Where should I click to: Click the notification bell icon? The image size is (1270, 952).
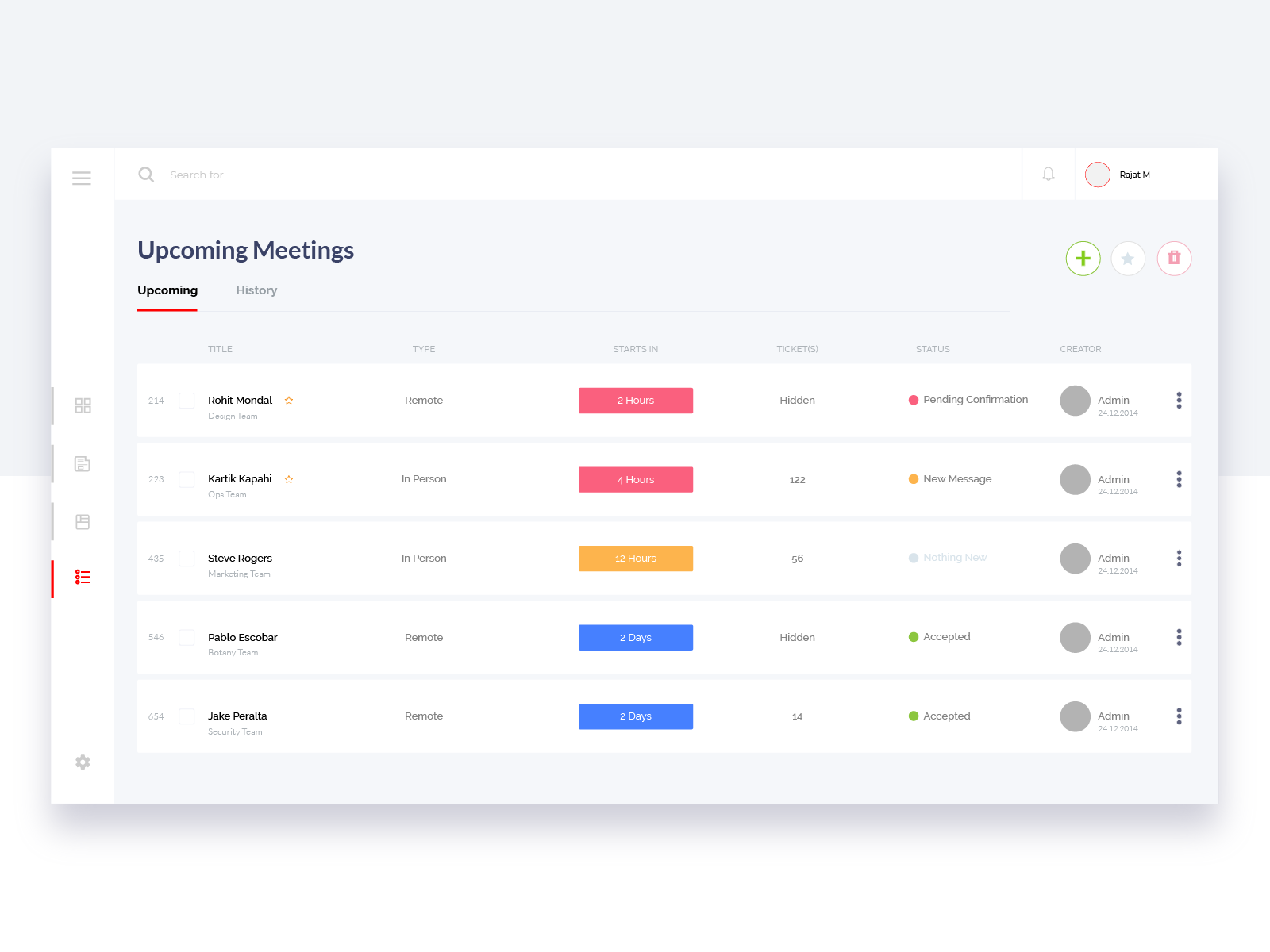(1048, 175)
